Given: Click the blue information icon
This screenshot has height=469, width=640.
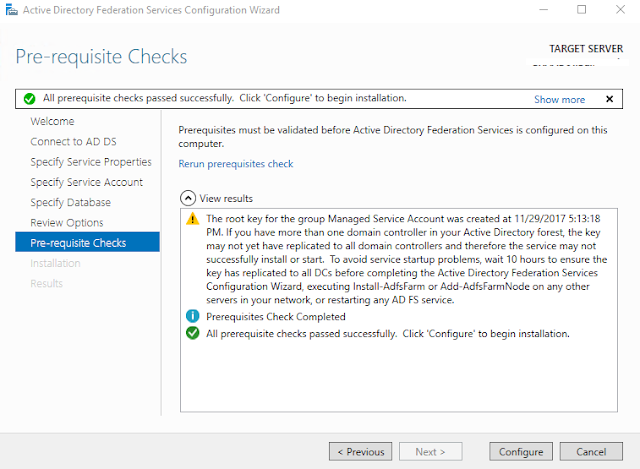Looking at the screenshot, I should pos(193,316).
